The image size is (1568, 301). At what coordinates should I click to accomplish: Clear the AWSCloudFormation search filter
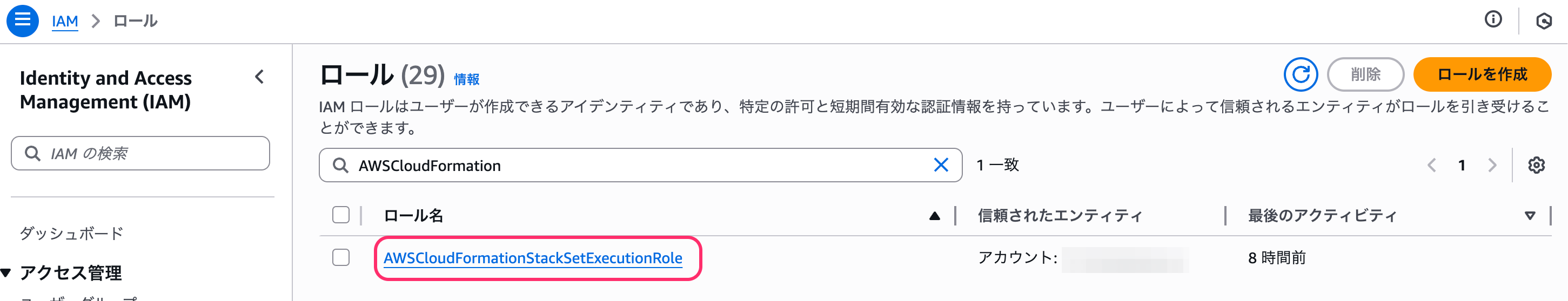[x=941, y=165]
